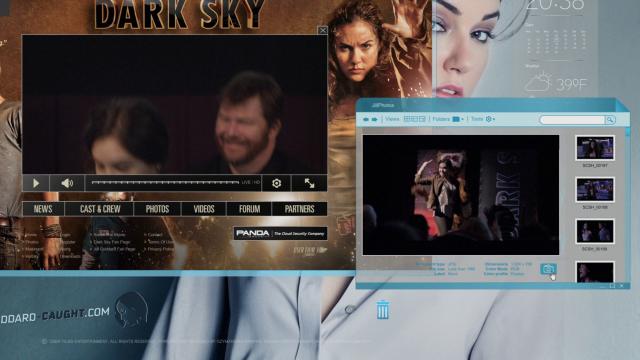Open the Terms Of Use link
640x360 pixels.
click(159, 242)
